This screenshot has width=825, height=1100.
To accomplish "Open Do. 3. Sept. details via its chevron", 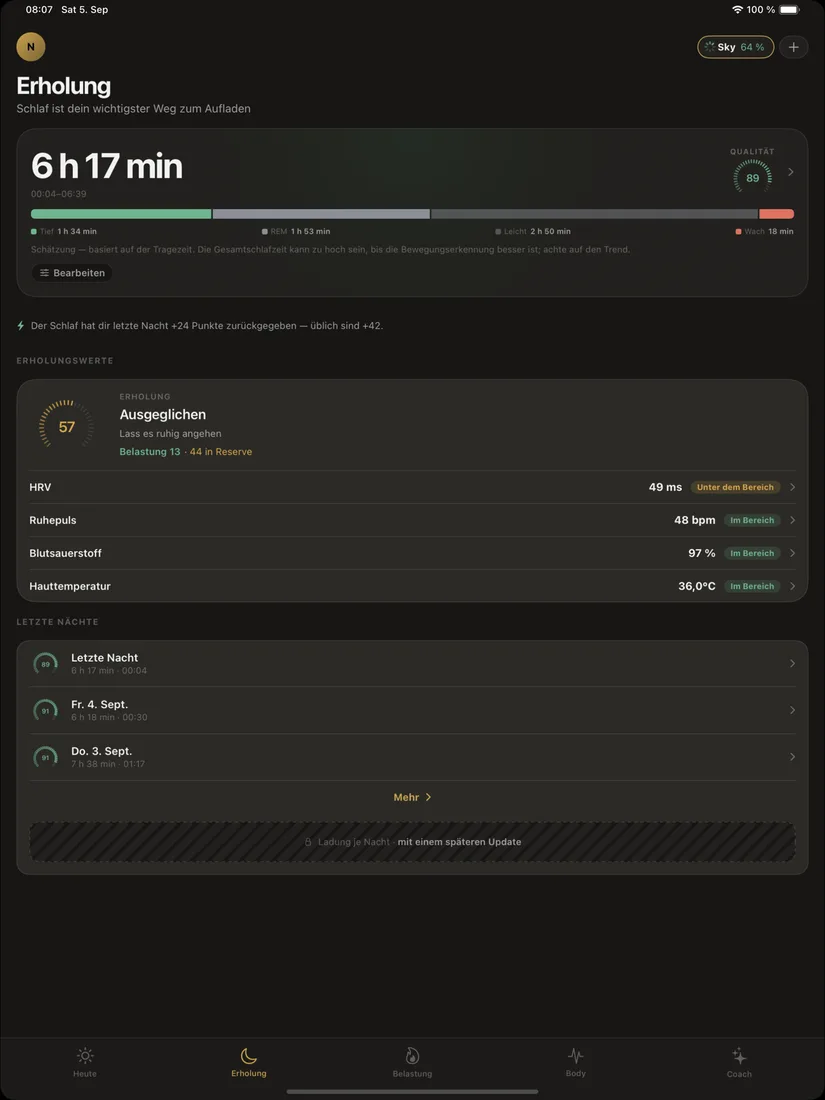I will pos(792,757).
